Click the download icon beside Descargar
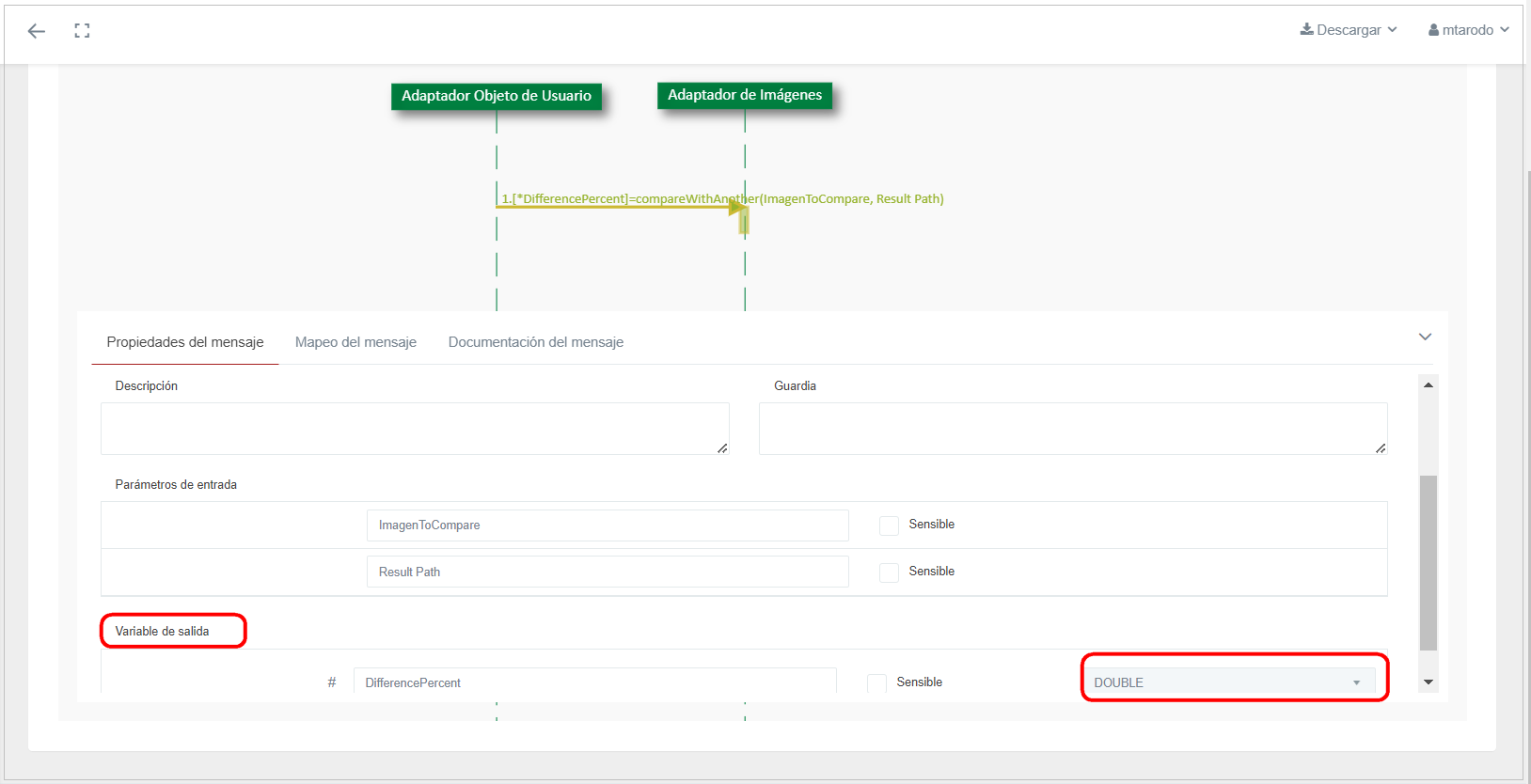 click(1306, 29)
